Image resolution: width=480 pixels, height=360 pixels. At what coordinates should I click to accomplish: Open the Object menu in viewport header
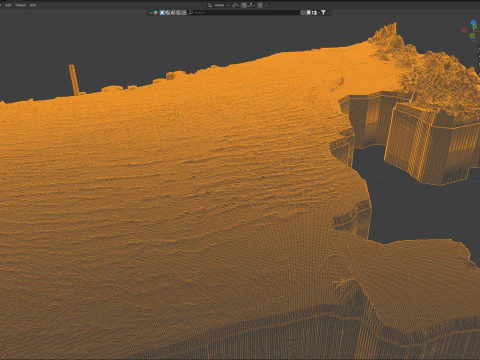point(20,5)
